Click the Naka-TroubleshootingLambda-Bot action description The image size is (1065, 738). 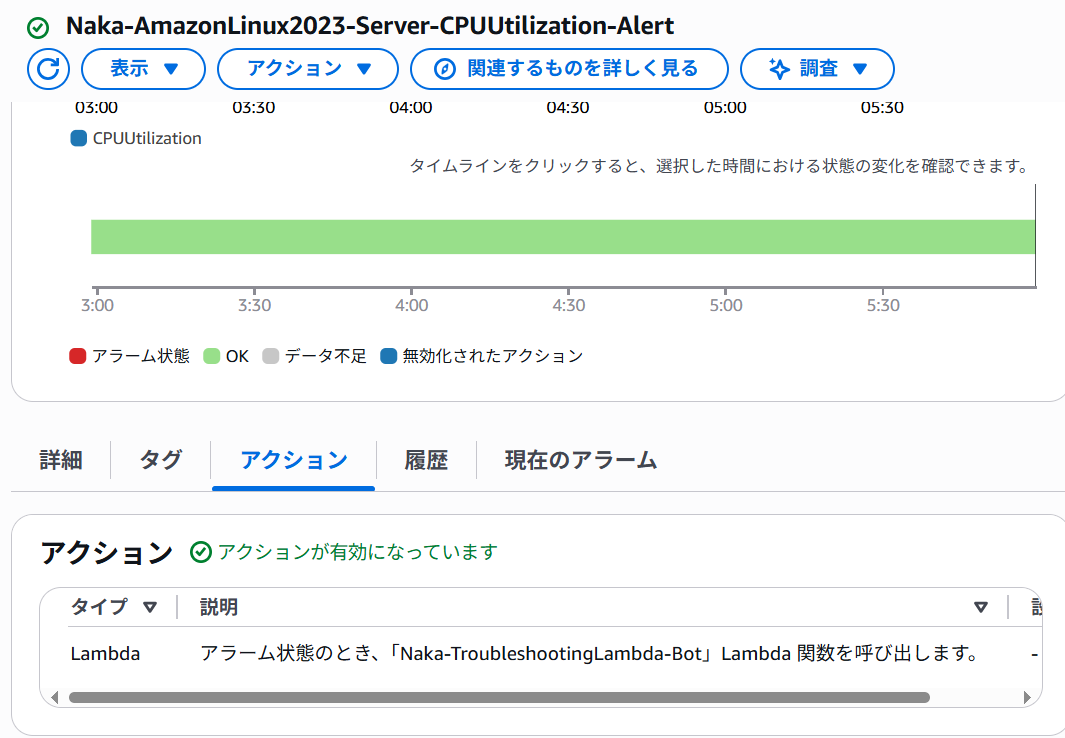tap(589, 654)
